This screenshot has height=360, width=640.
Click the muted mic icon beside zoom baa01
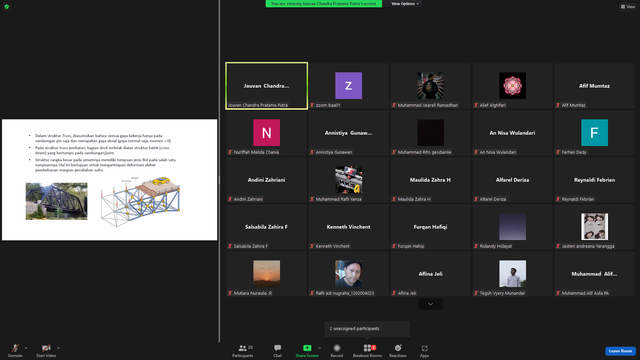pyautogui.click(x=312, y=105)
